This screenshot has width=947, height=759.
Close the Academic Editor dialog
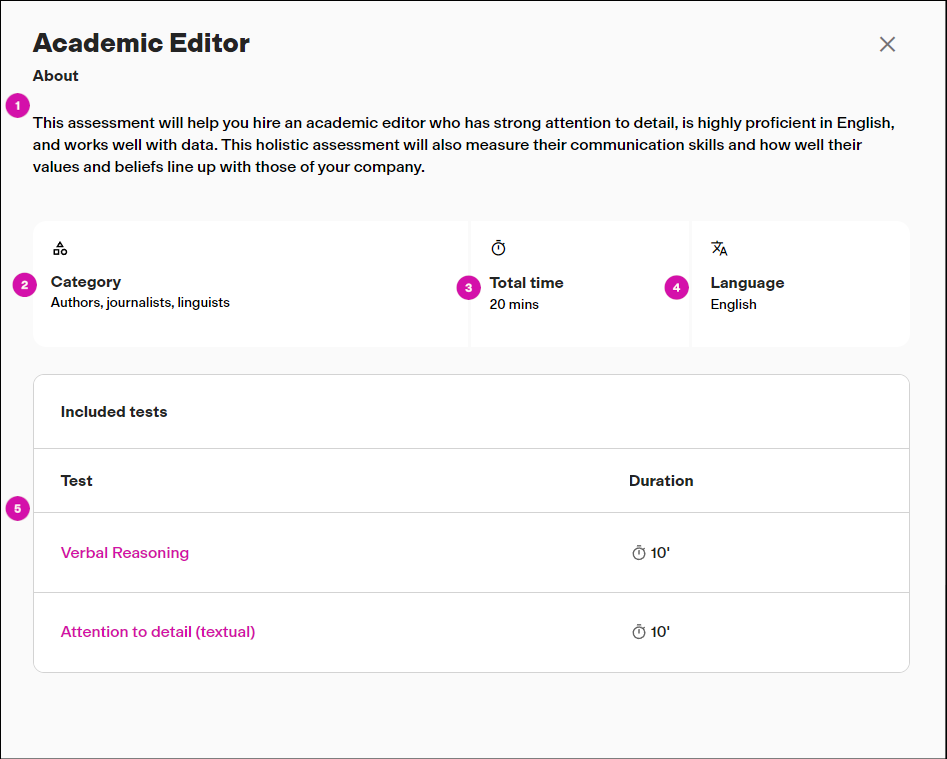pyautogui.click(x=887, y=44)
